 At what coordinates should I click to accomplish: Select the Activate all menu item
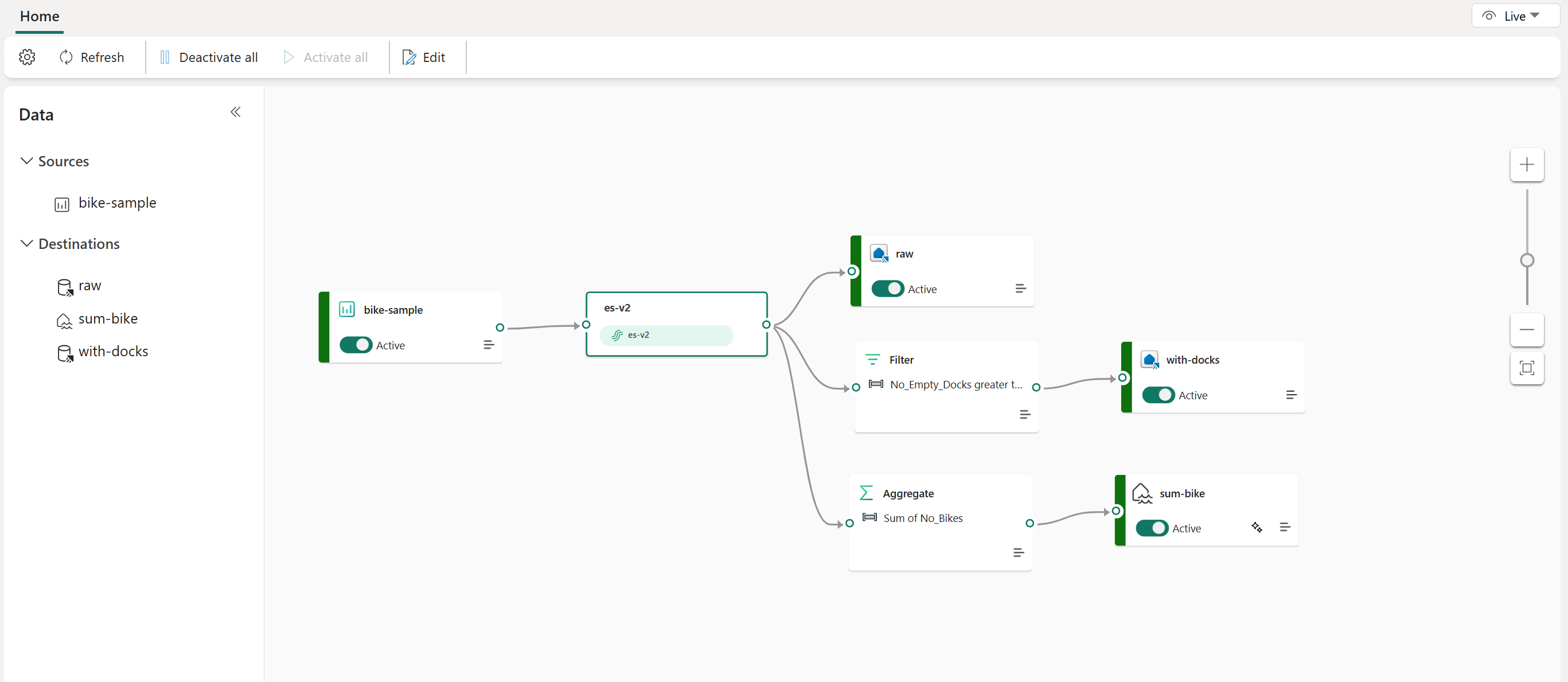pos(336,57)
